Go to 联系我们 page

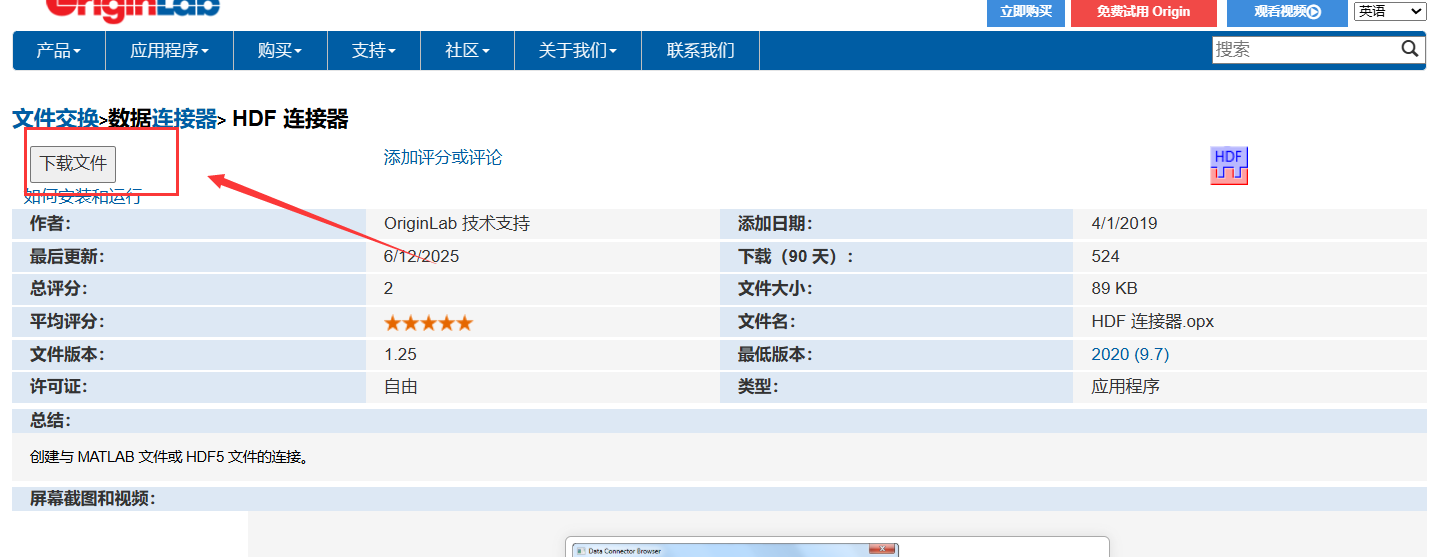pyautogui.click(x=700, y=50)
